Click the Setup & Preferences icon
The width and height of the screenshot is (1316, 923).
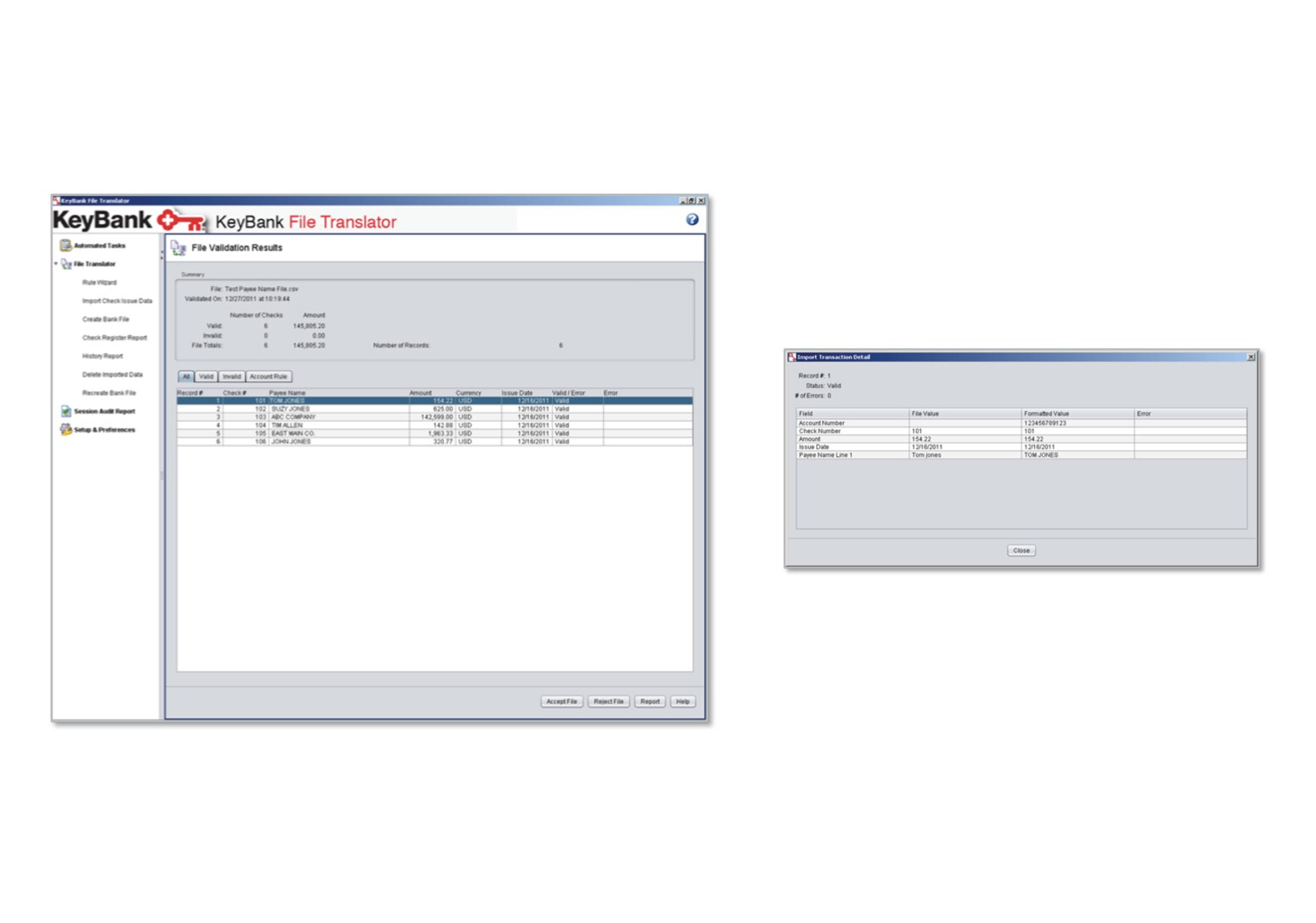[x=65, y=430]
